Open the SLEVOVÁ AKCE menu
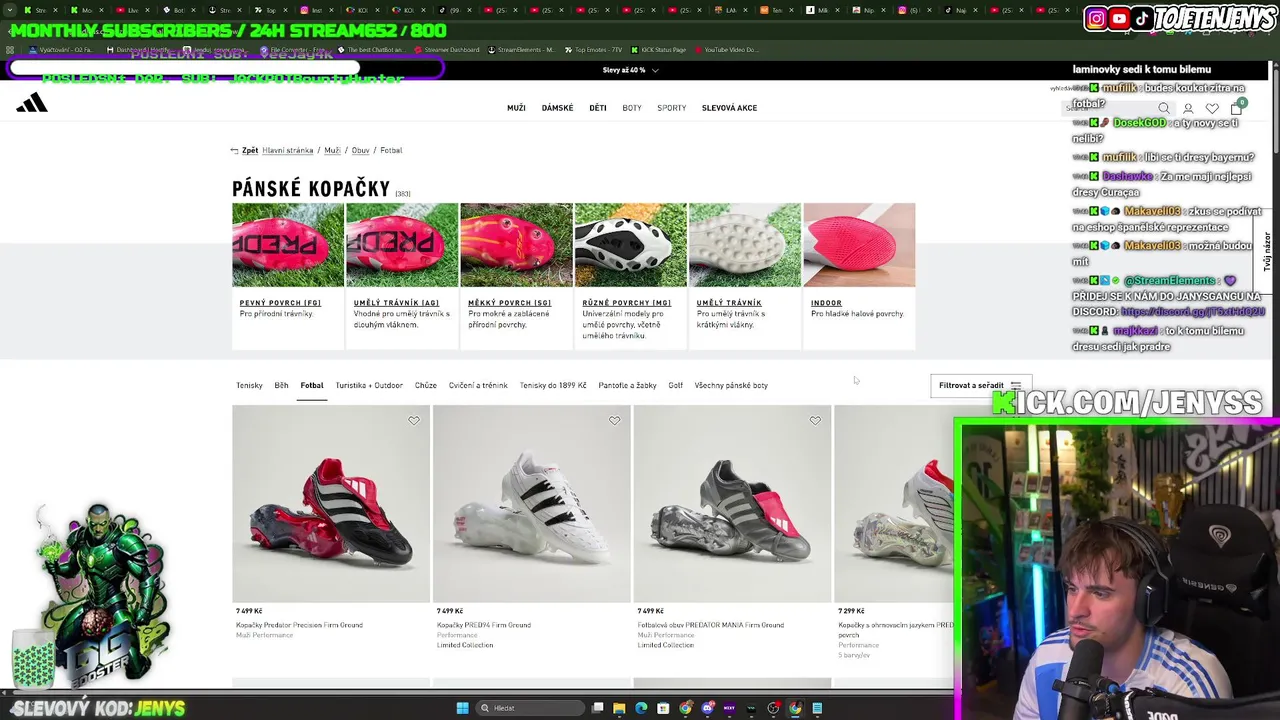The image size is (1280, 720). (x=729, y=108)
